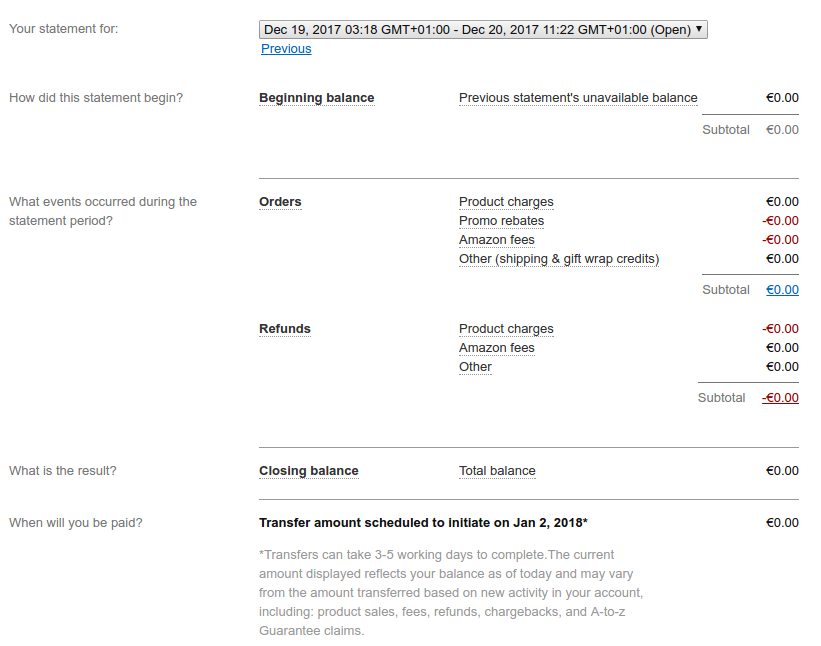
Task: Click Previous statement's unavailable balance label
Action: click(x=578, y=98)
